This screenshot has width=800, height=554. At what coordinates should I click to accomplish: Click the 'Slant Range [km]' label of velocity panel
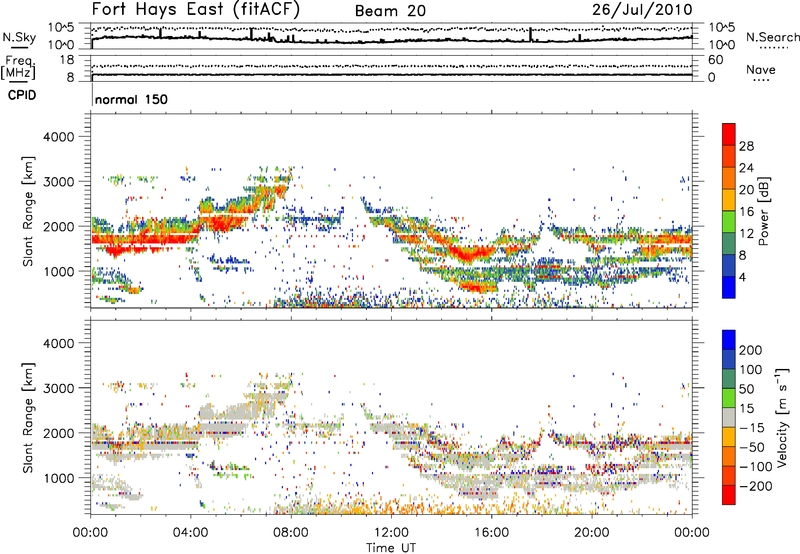(28, 417)
